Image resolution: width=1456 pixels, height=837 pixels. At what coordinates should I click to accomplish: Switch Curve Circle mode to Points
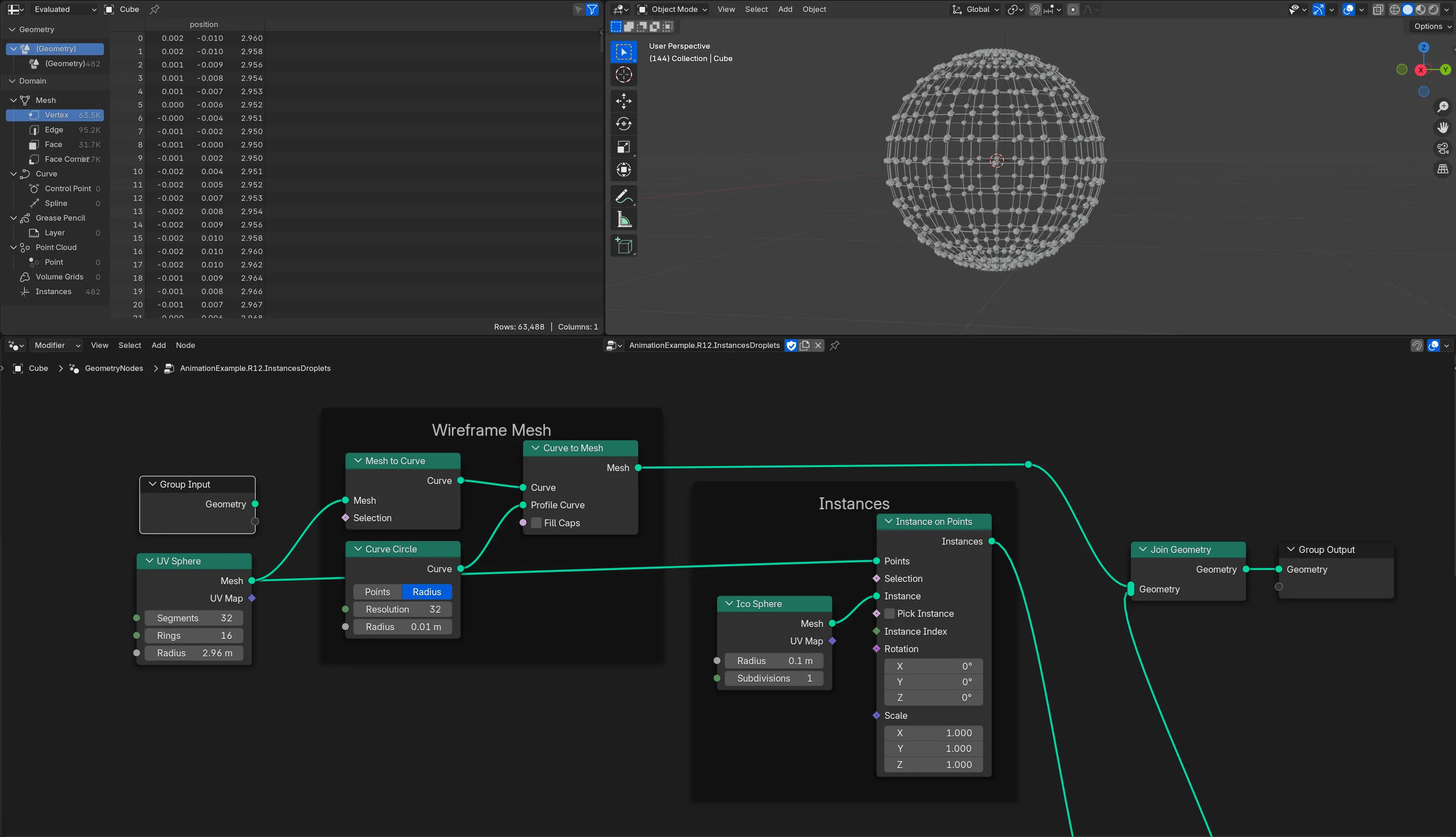[x=377, y=592]
